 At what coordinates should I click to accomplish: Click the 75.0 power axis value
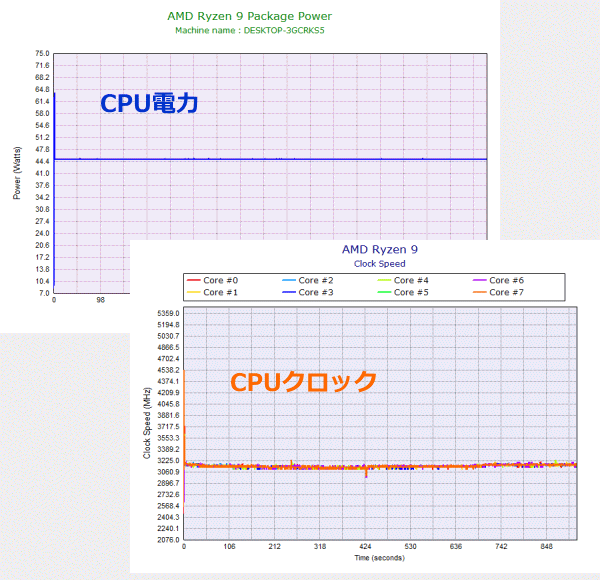tap(42, 54)
